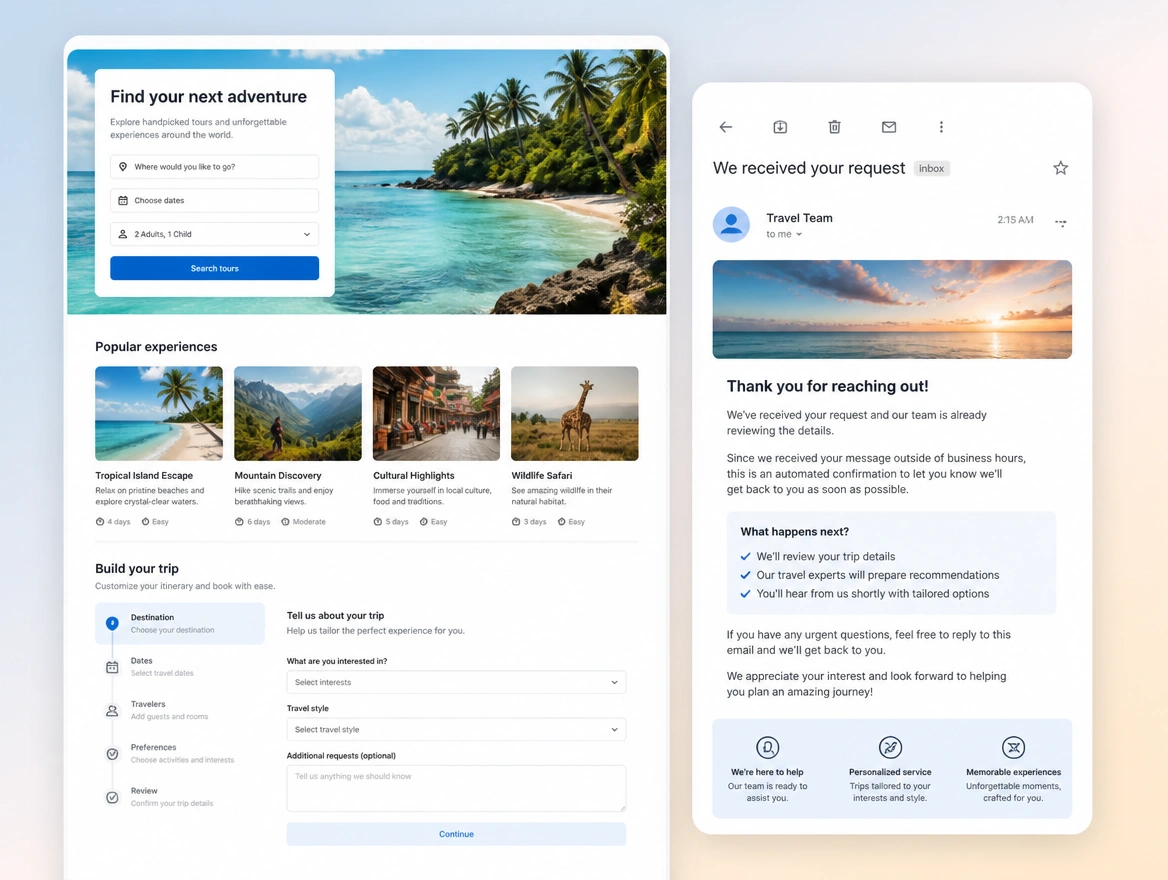The height and width of the screenshot is (880, 1168).
Task: Click the clock icon next to '6 days'
Action: (x=239, y=522)
